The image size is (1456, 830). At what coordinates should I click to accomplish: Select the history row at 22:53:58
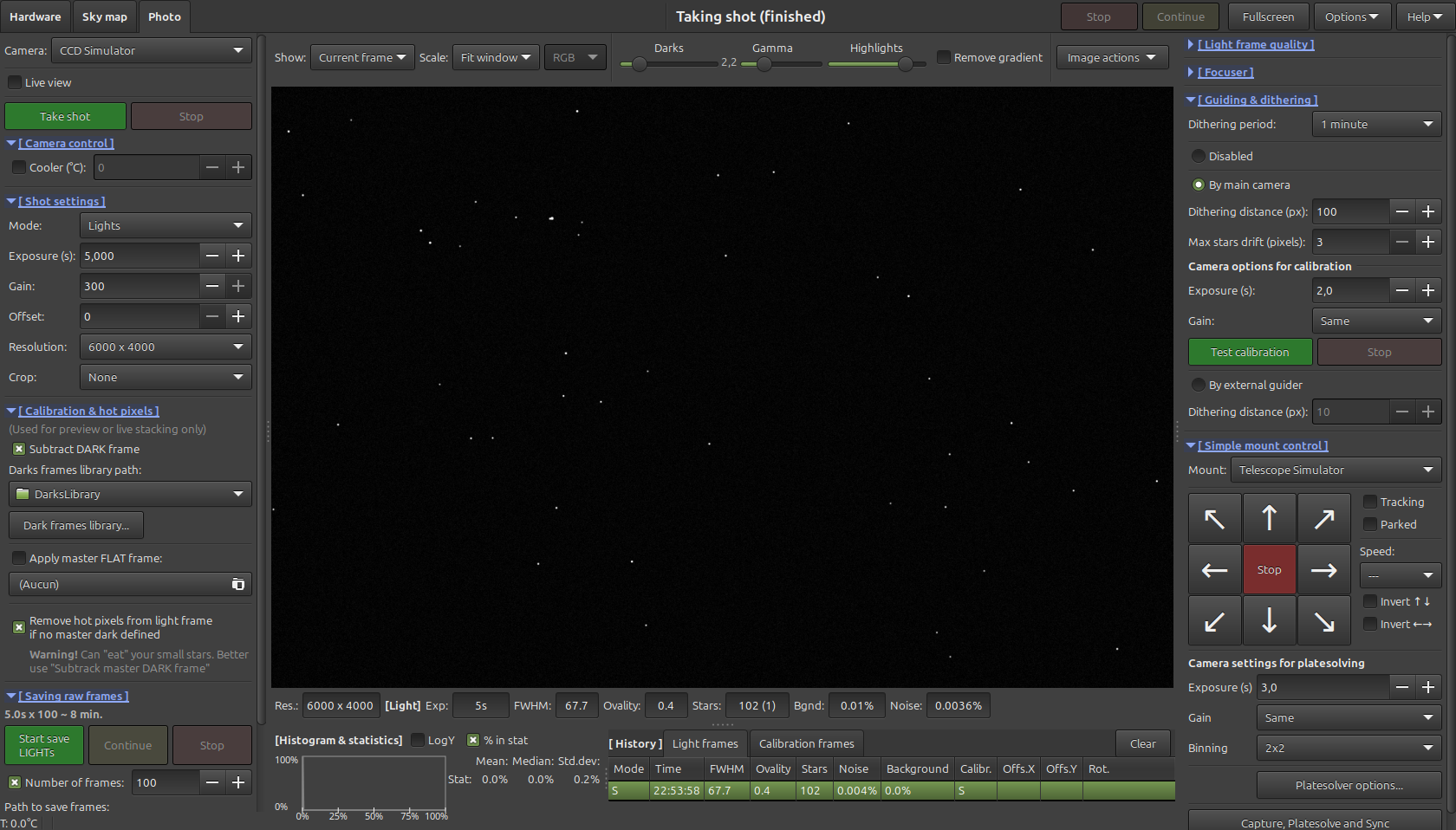pyautogui.click(x=891, y=790)
